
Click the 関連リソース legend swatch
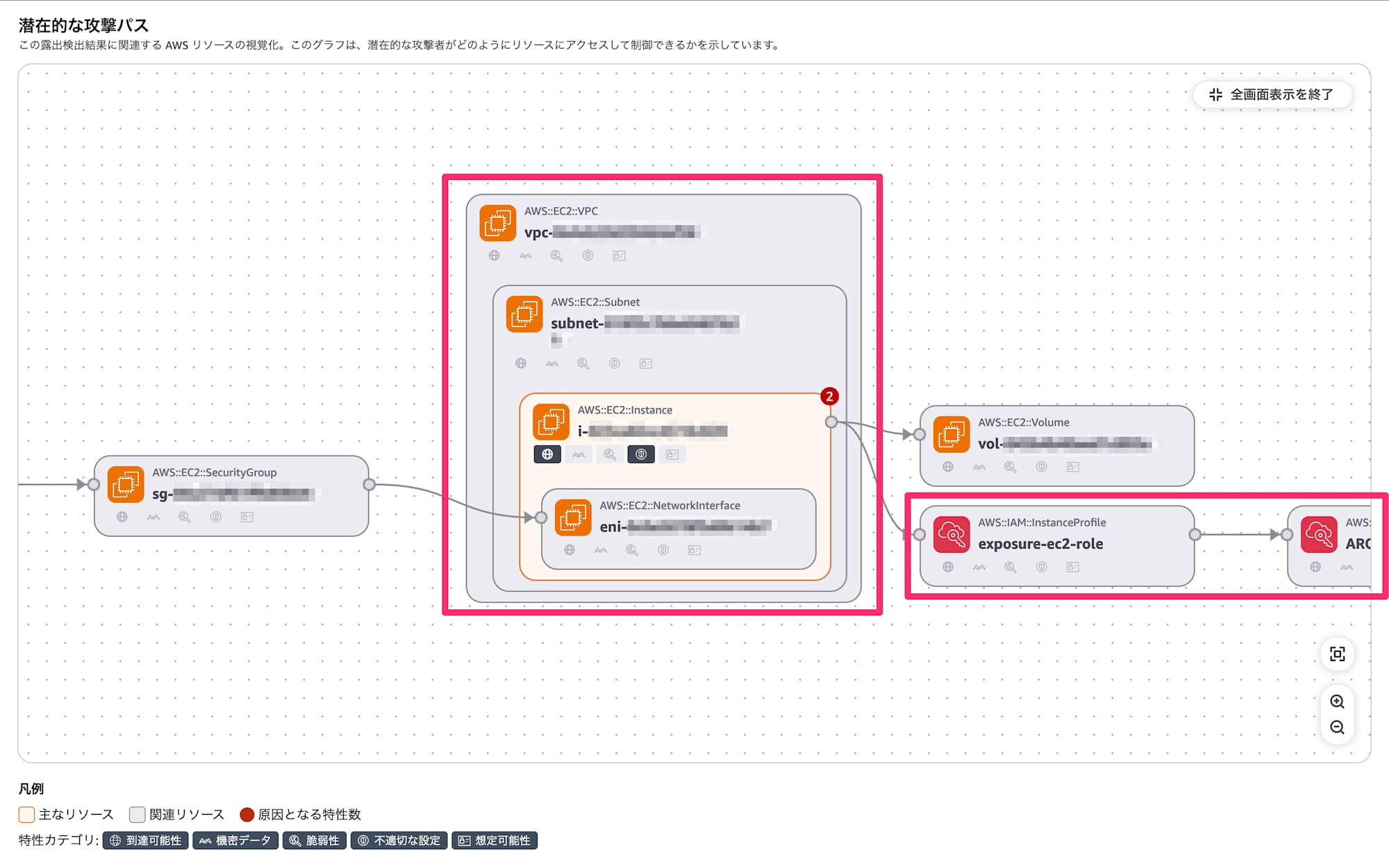138,814
